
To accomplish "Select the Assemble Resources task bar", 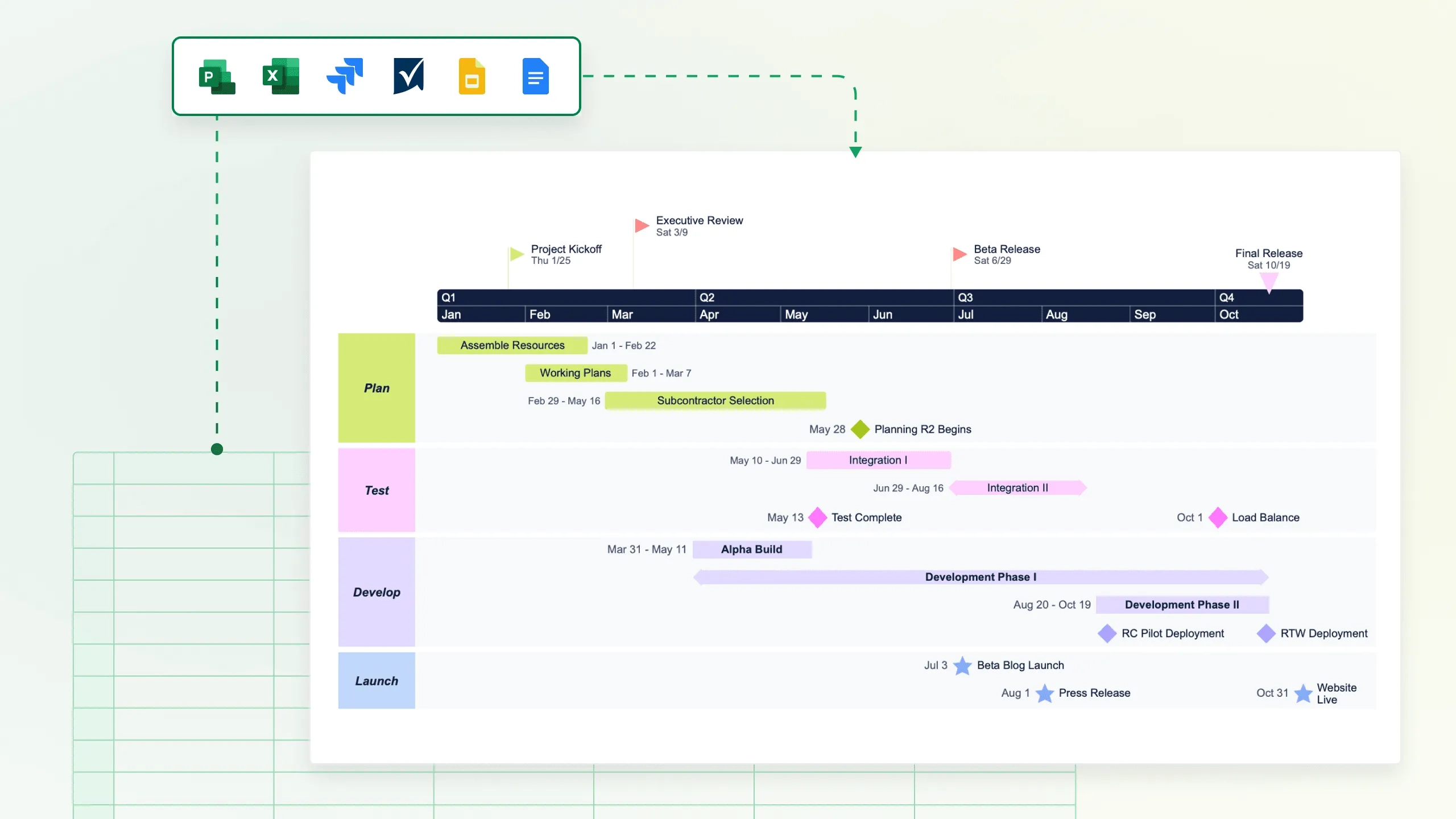I will [512, 345].
